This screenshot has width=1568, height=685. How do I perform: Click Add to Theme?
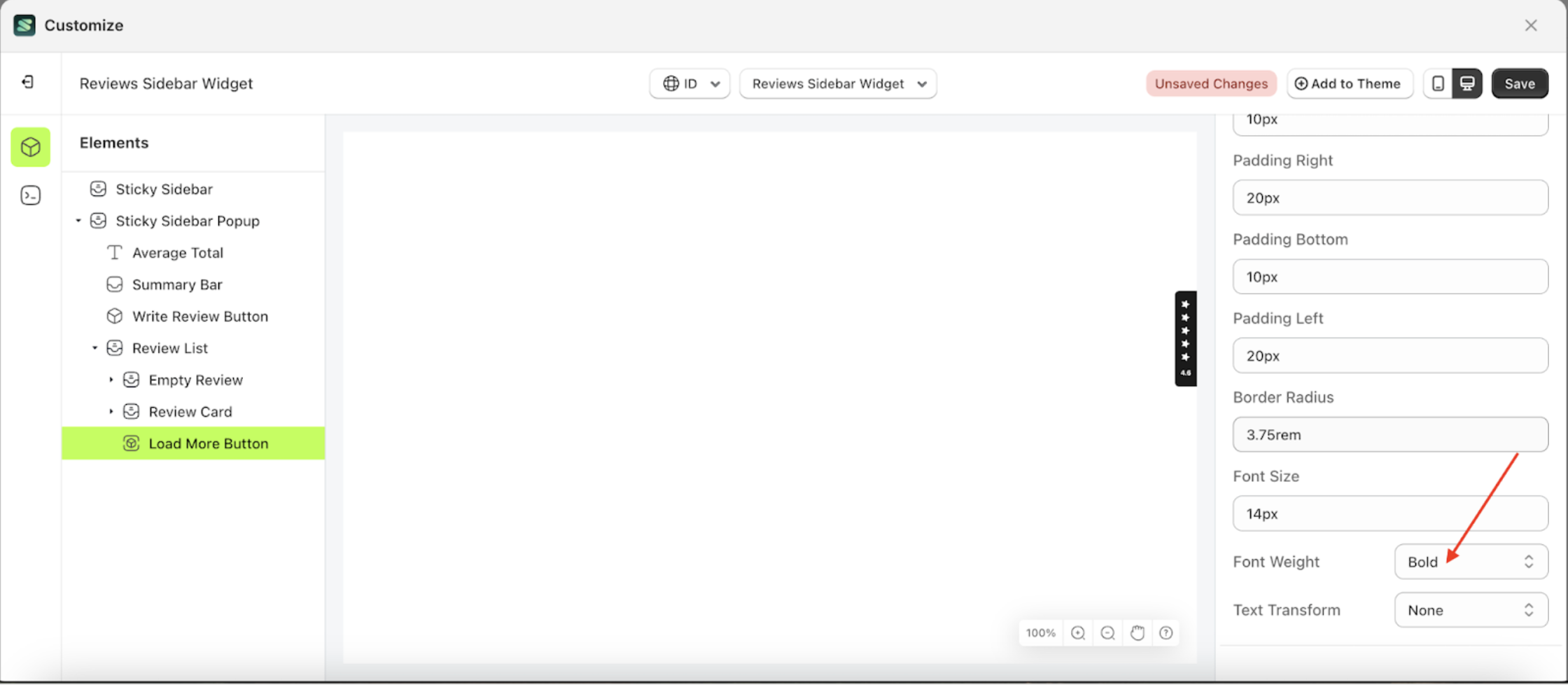tap(1350, 83)
